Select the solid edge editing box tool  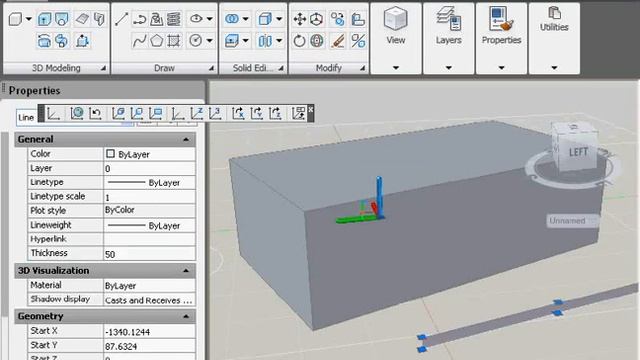click(x=265, y=19)
